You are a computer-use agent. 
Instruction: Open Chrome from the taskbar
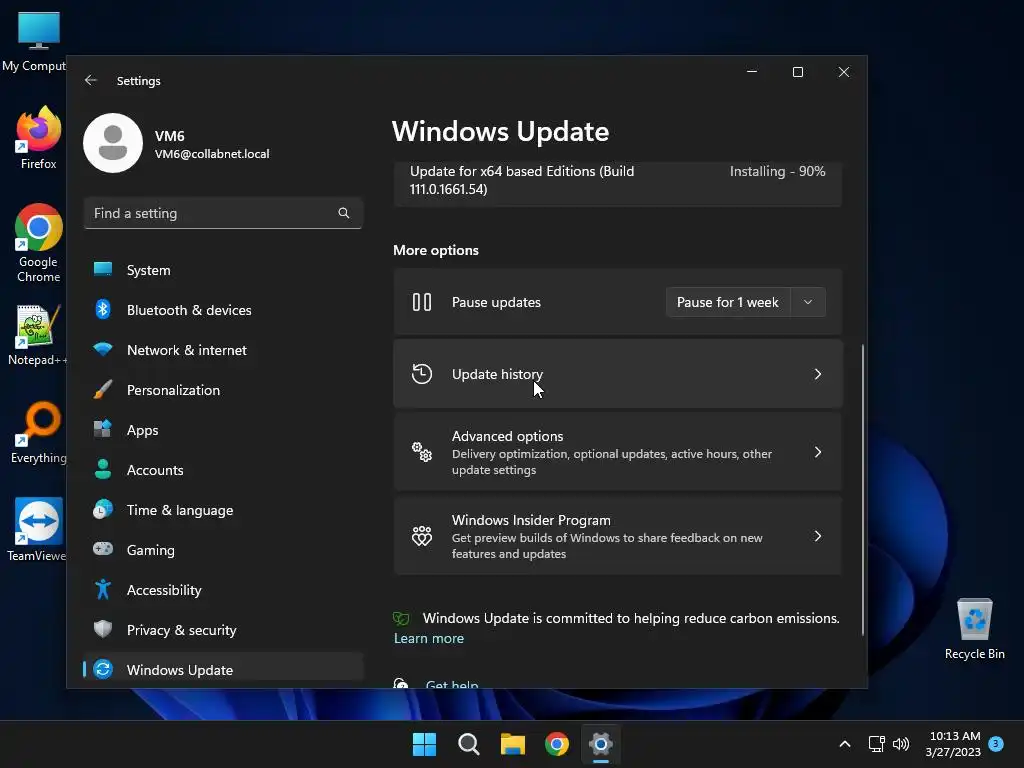557,744
